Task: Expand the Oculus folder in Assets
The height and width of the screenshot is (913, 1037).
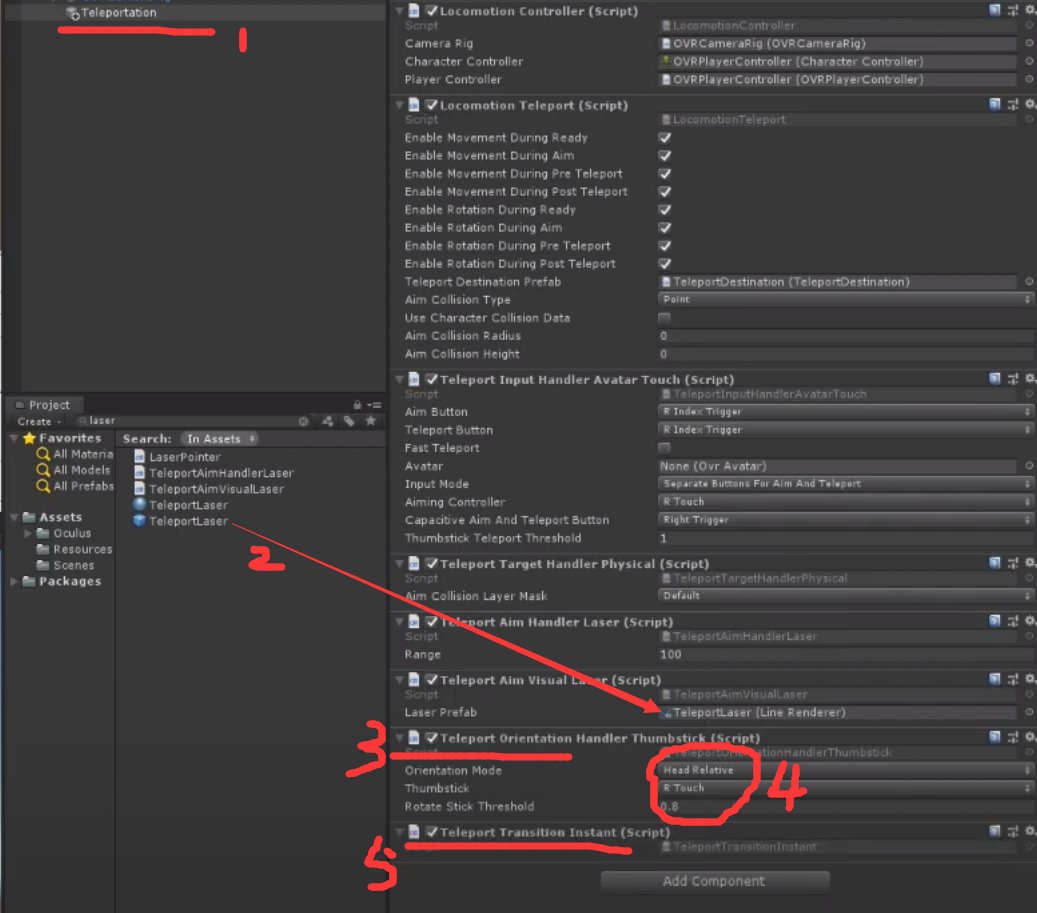Action: point(28,533)
